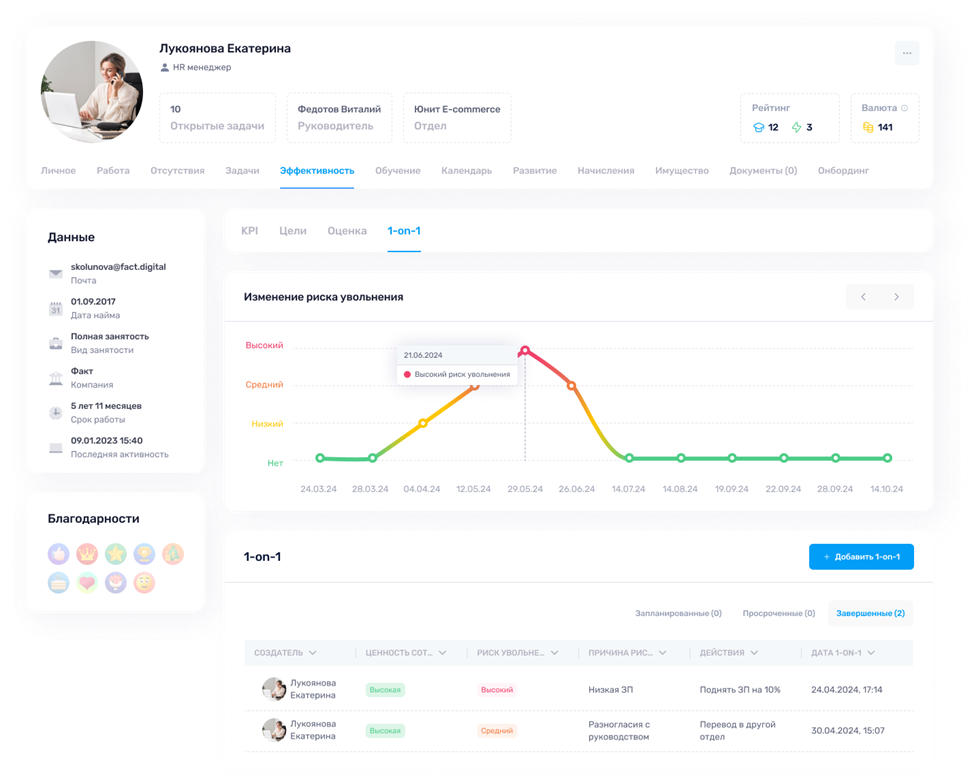Go to next chart period arrow
974x783 pixels.
[896, 297]
